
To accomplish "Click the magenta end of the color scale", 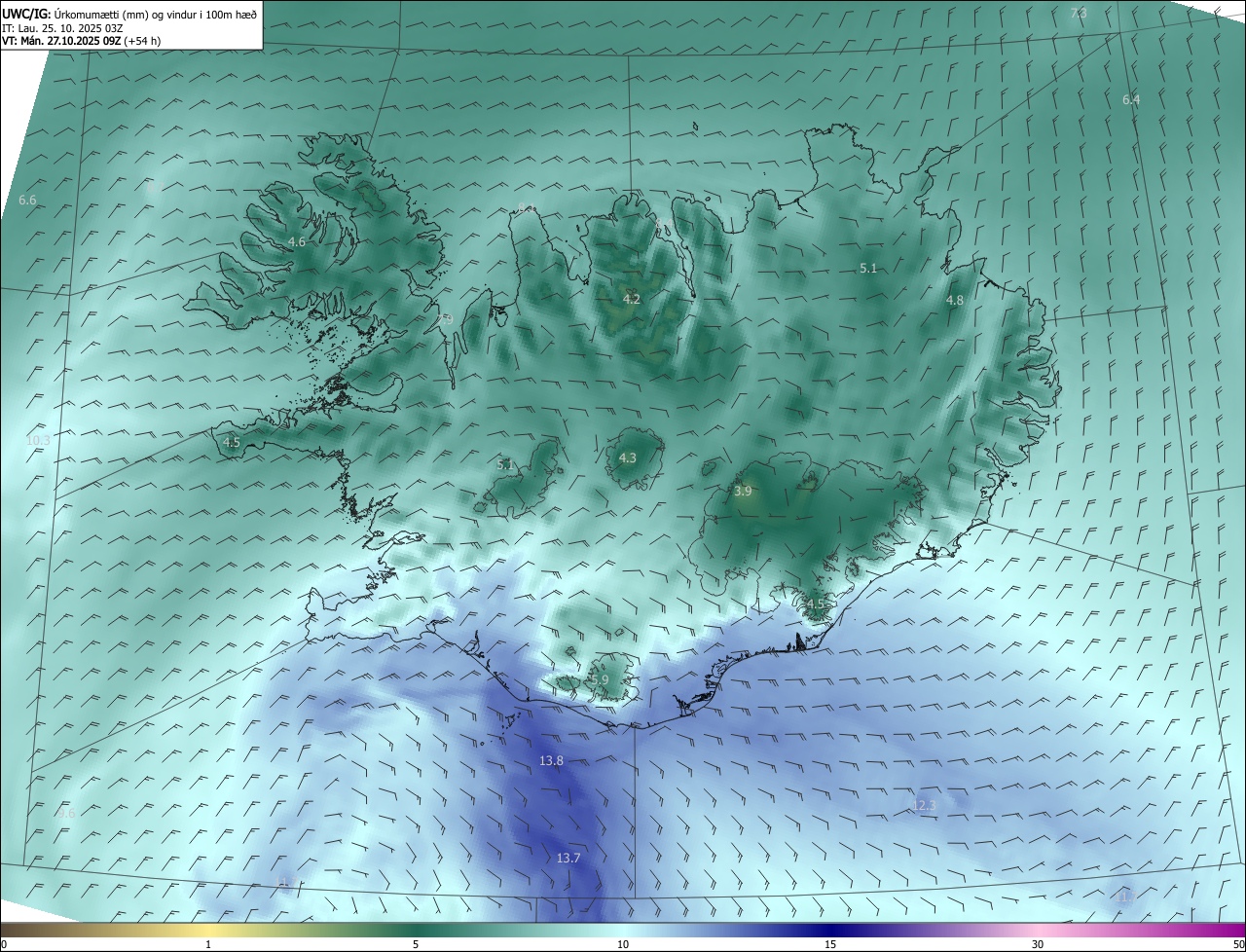I will point(1231,930).
